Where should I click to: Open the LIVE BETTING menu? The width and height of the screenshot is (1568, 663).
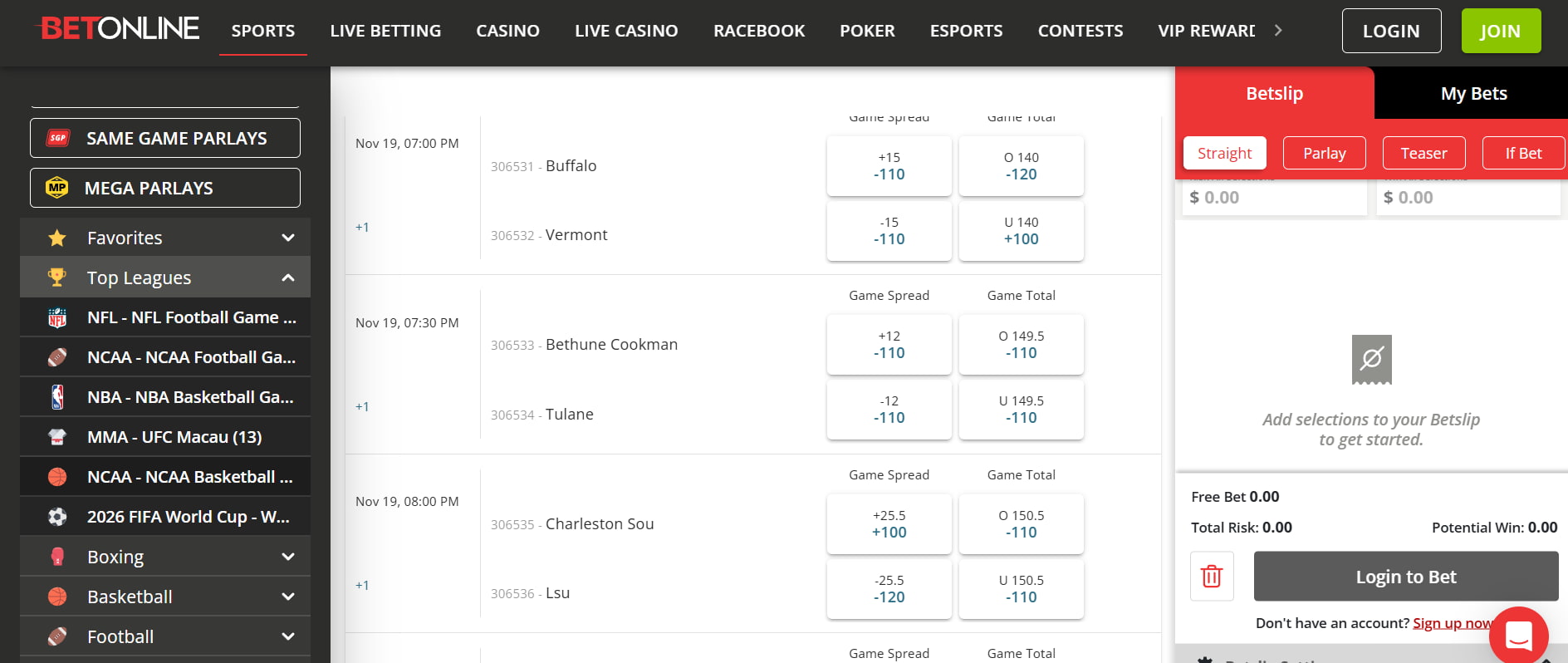click(385, 31)
